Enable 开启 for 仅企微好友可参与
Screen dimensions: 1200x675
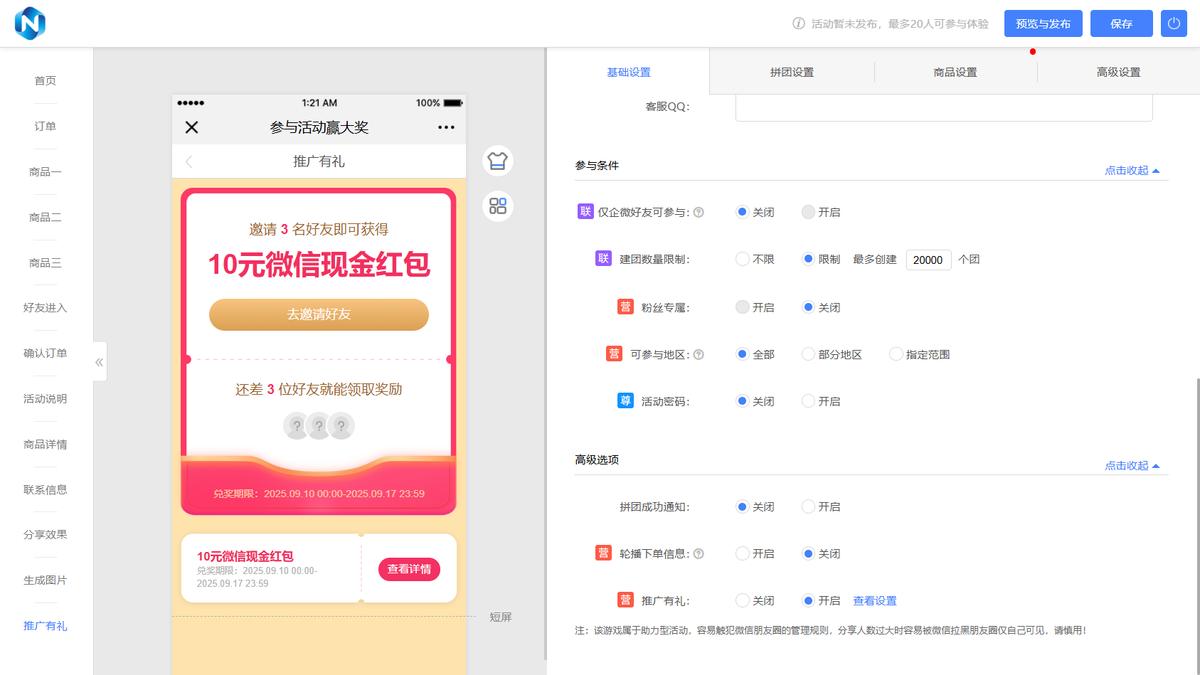click(x=808, y=212)
